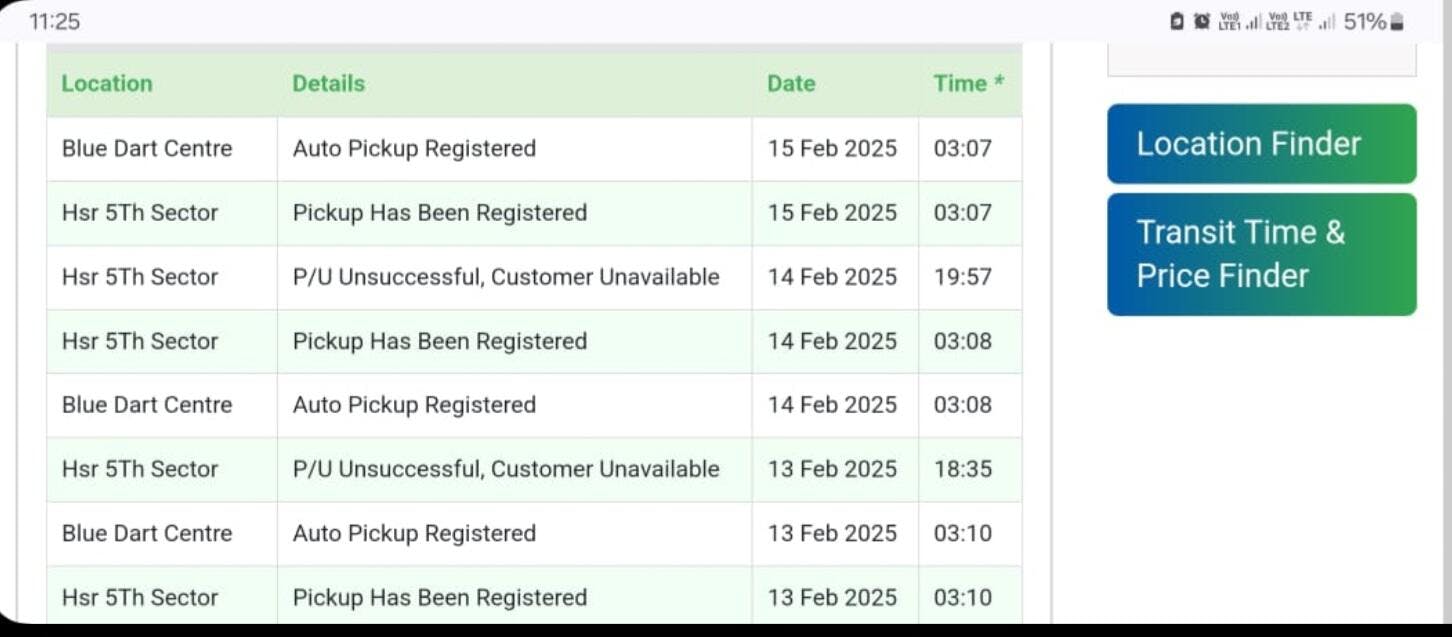Tap the alarm clock status icon

tap(1202, 22)
